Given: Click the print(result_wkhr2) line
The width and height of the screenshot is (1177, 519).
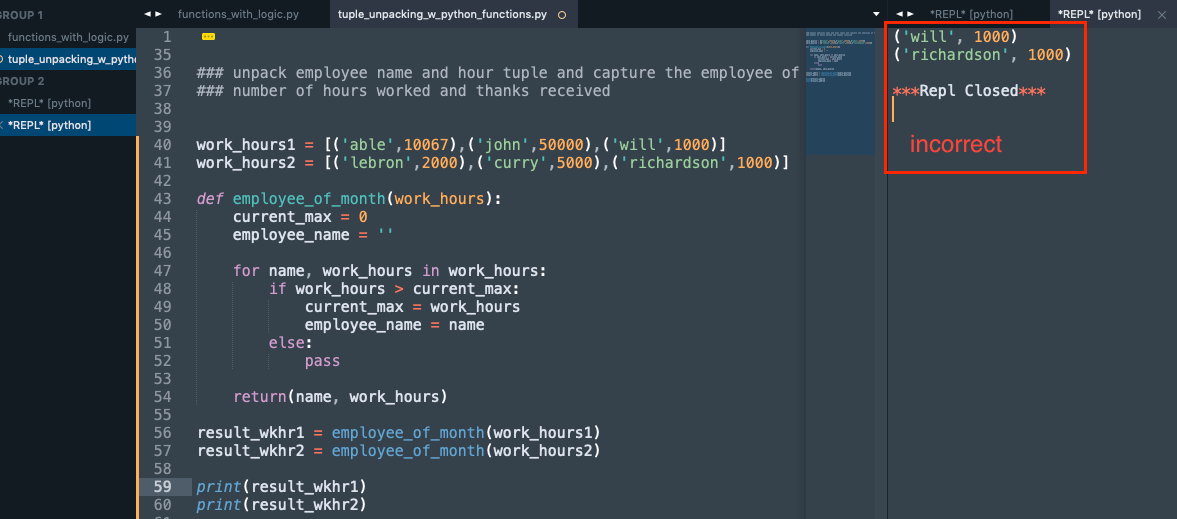Looking at the screenshot, I should (281, 504).
